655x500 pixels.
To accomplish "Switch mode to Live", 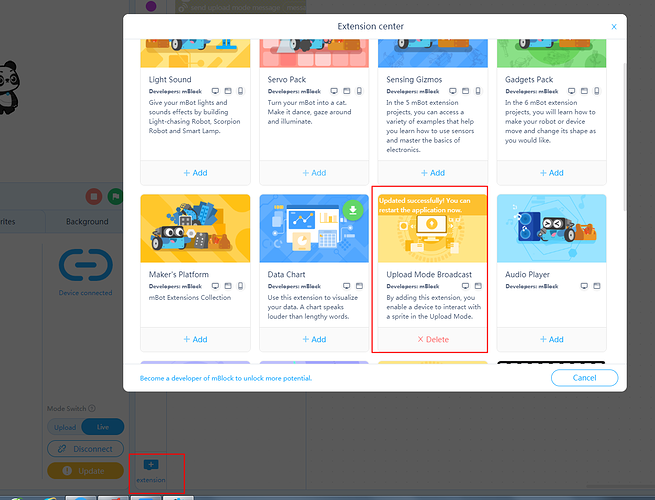I will 103,427.
